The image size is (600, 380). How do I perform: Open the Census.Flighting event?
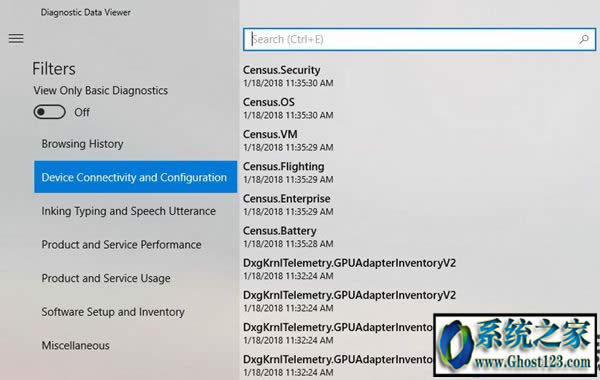pyautogui.click(x=288, y=173)
